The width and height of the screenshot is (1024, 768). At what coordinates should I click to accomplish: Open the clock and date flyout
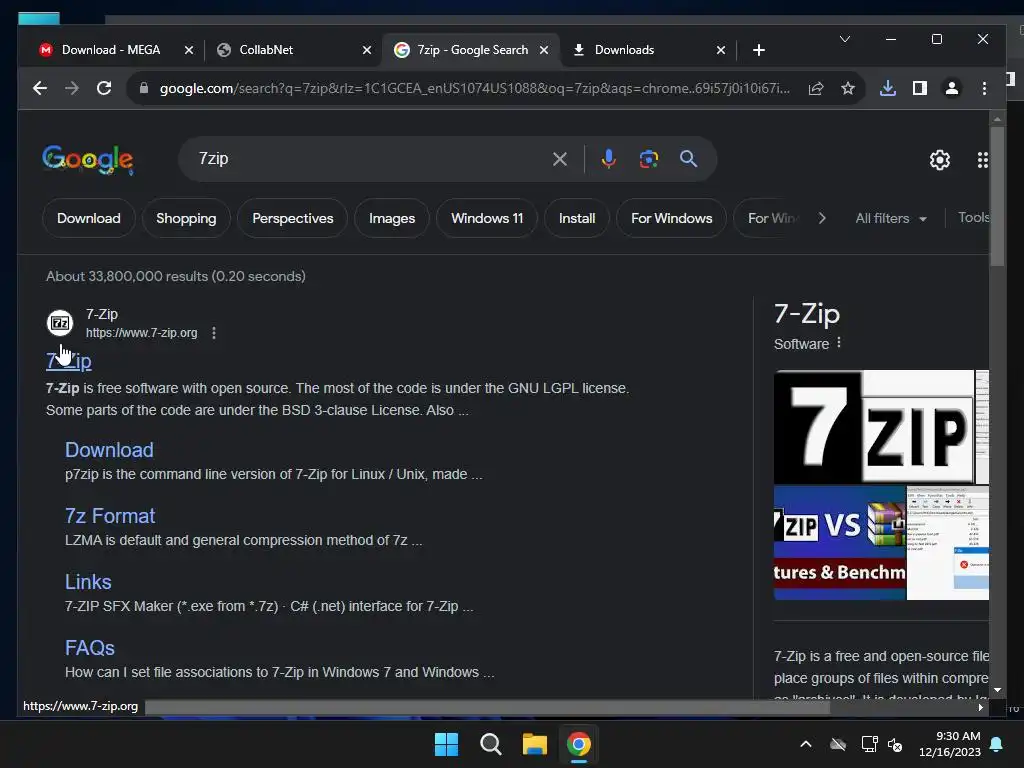point(950,744)
